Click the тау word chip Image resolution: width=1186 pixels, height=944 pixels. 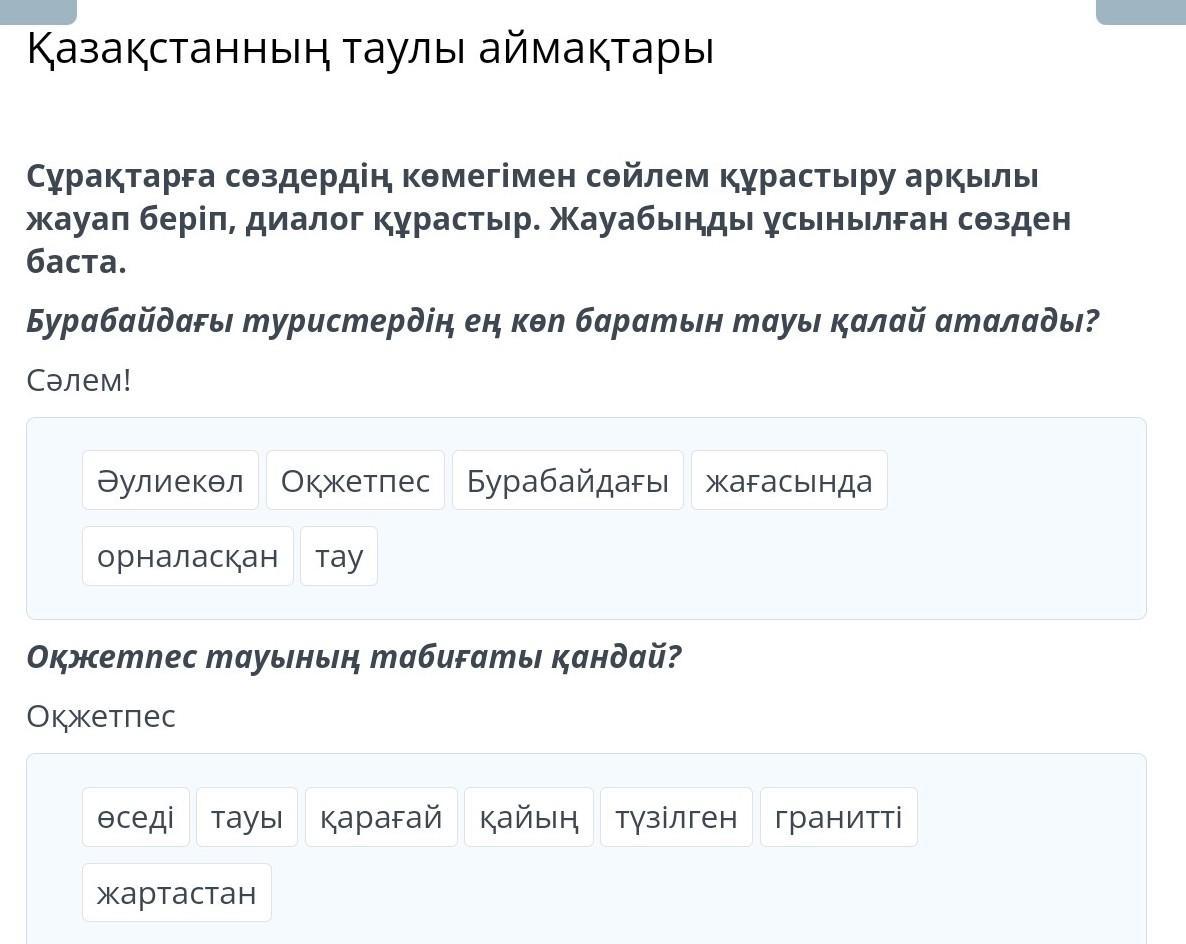coord(339,556)
